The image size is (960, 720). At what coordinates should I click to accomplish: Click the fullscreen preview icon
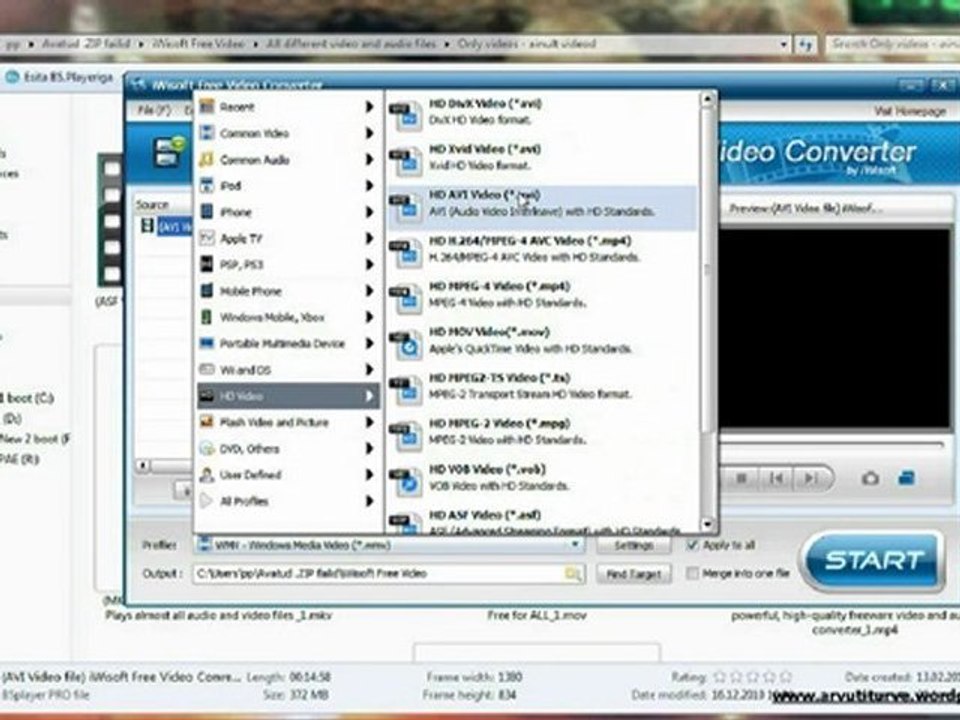(906, 478)
